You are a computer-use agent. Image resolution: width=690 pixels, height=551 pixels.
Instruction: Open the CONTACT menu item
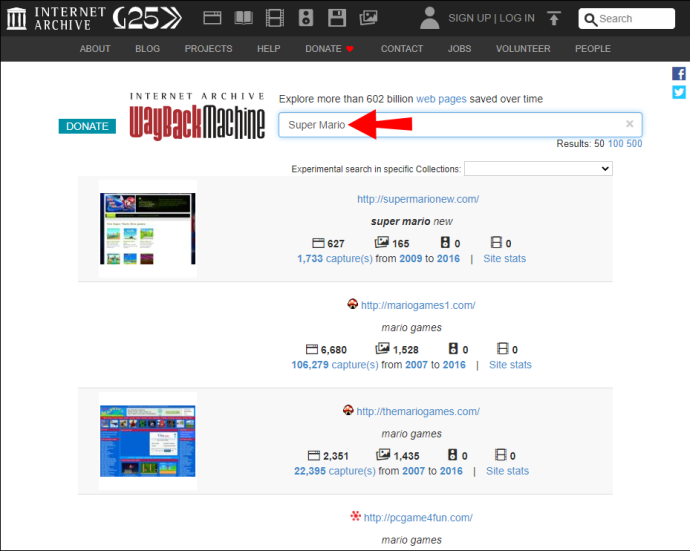[x=402, y=49]
